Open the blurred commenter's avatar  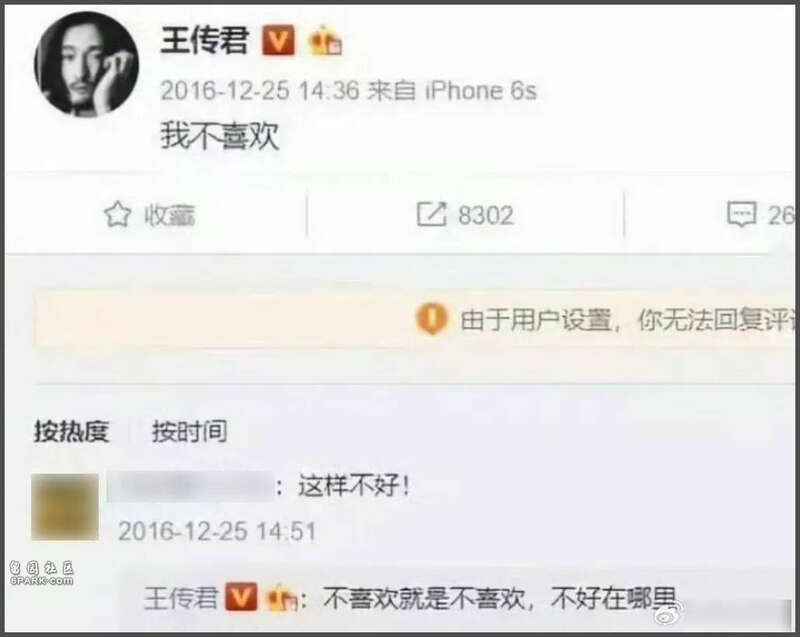coord(65,506)
